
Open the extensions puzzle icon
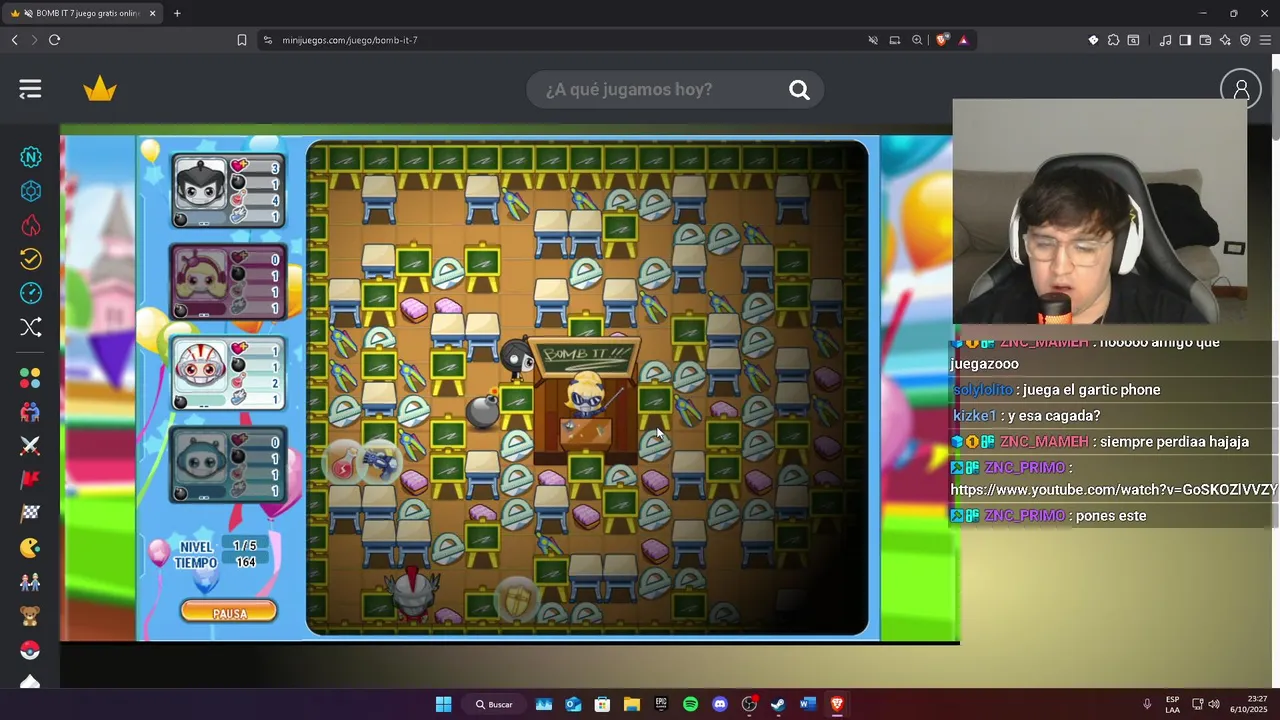point(1113,40)
